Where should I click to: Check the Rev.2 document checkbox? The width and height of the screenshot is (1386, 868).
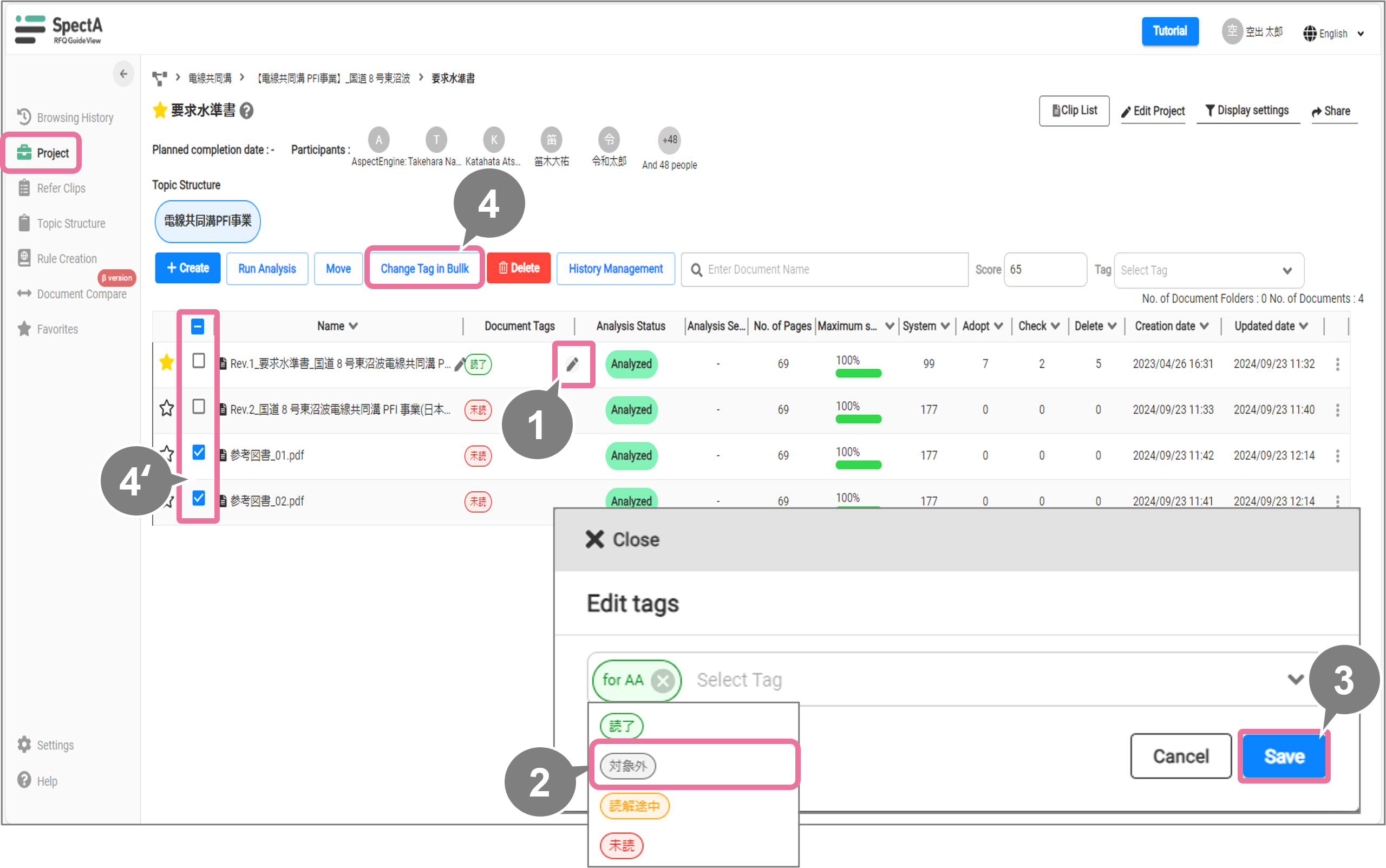point(199,407)
